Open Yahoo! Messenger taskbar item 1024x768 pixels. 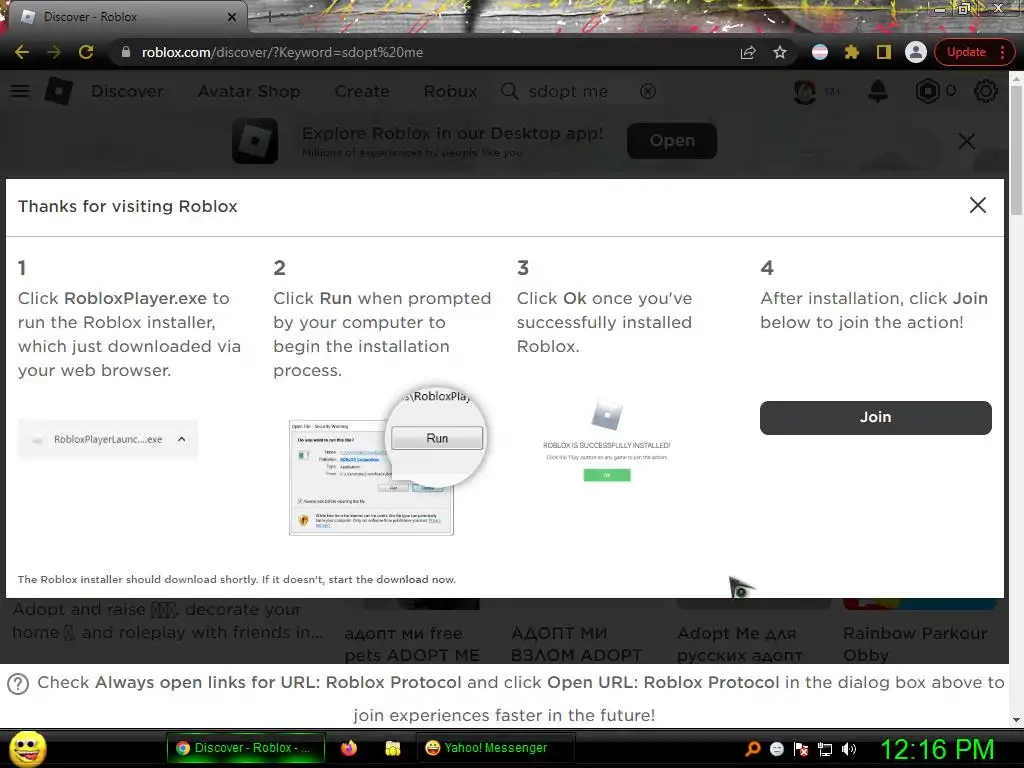tap(495, 748)
